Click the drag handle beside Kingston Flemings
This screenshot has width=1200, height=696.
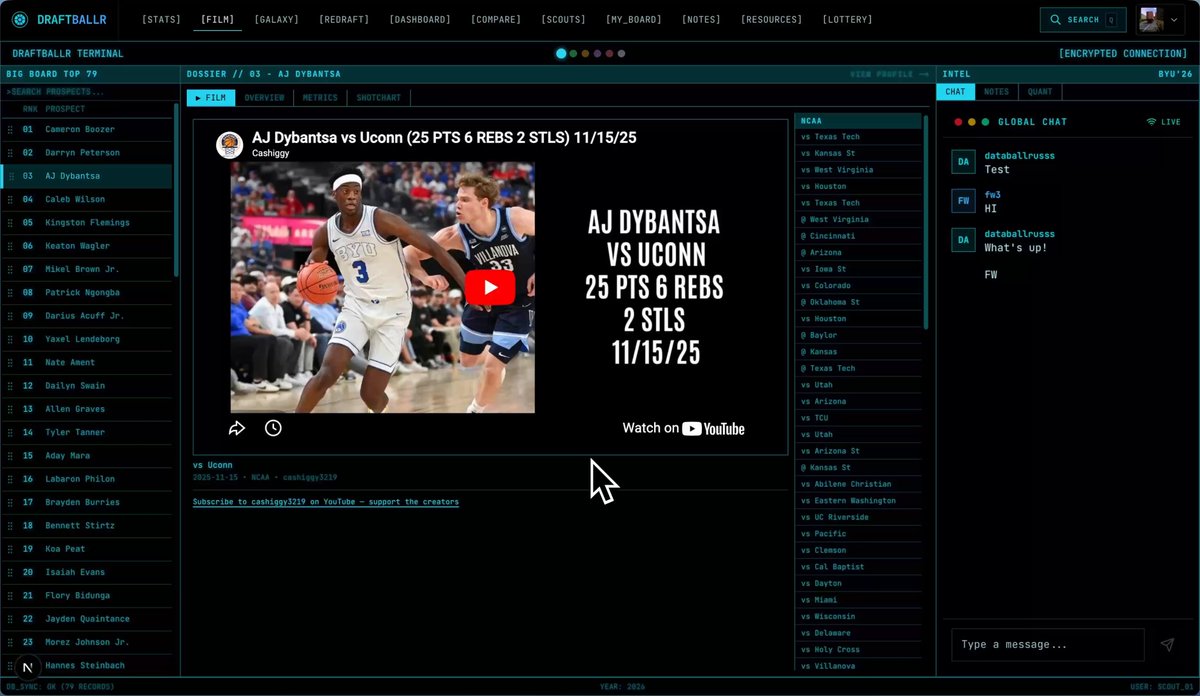click(11, 223)
